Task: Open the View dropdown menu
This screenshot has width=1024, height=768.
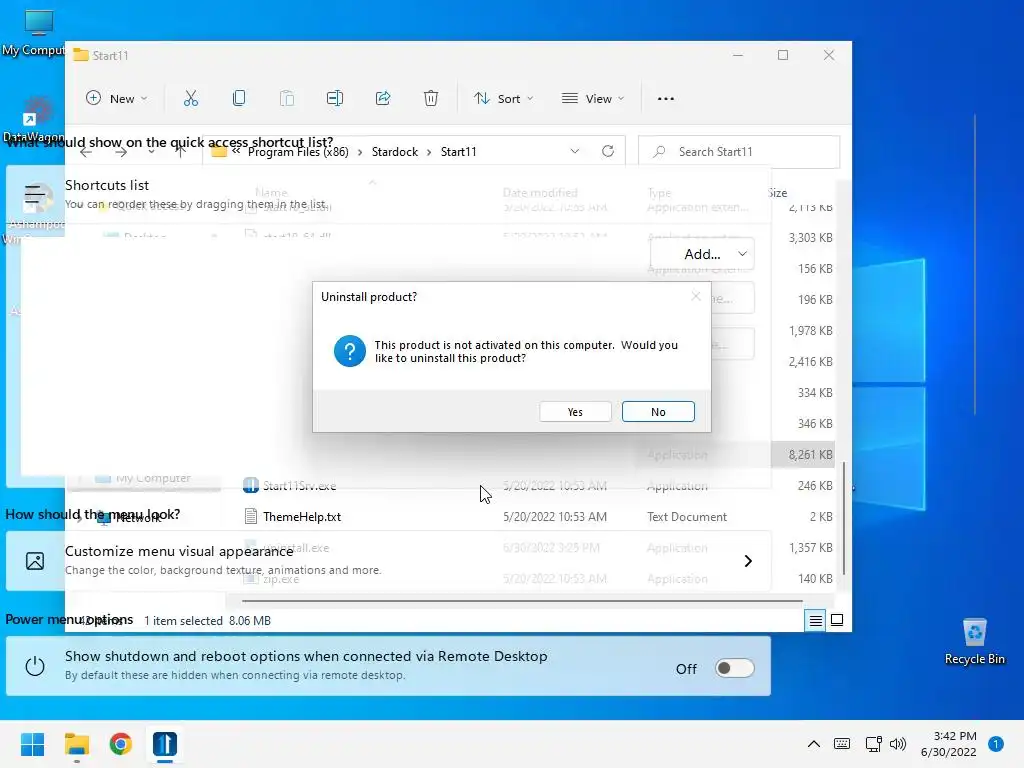Action: (593, 99)
